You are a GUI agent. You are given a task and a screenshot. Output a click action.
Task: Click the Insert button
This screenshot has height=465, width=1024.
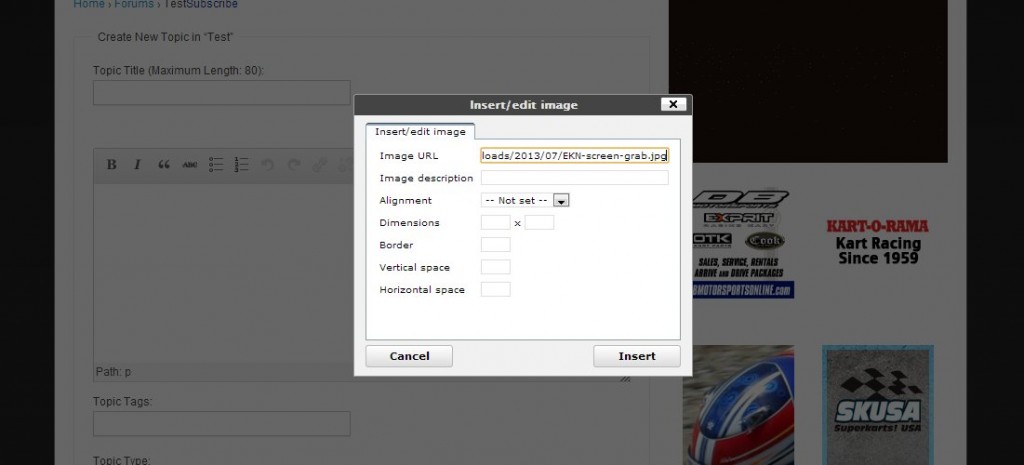coord(637,356)
